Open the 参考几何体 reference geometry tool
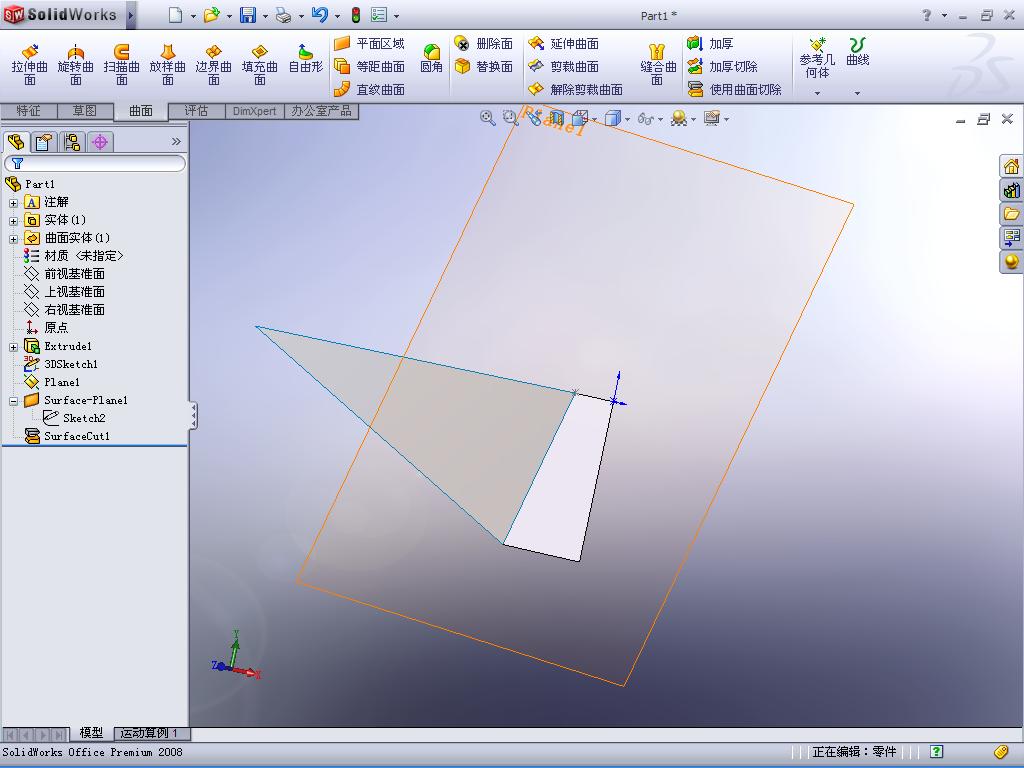 pyautogui.click(x=817, y=57)
